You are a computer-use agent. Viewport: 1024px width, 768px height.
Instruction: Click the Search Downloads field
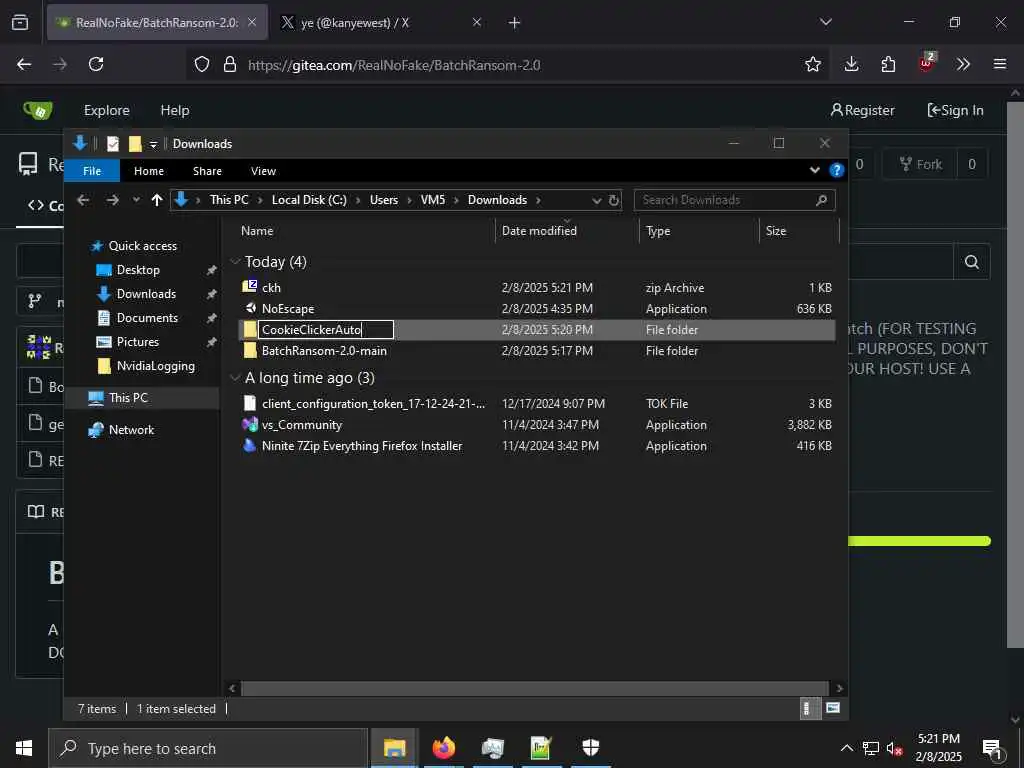734,200
